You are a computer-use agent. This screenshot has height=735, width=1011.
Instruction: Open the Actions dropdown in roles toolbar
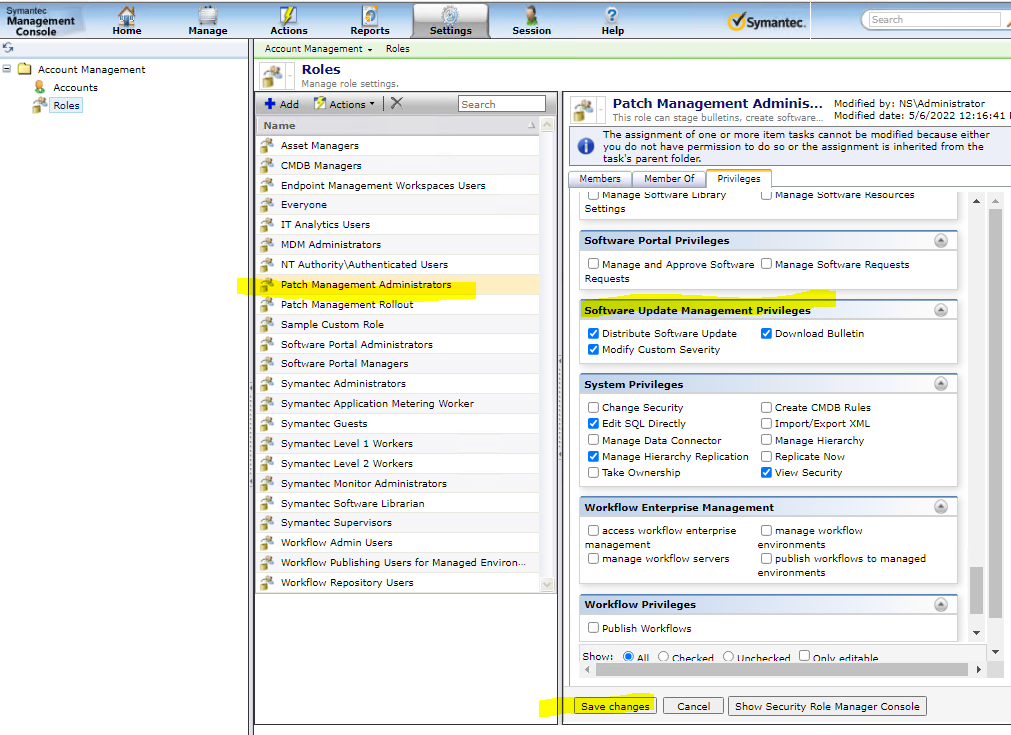(345, 104)
